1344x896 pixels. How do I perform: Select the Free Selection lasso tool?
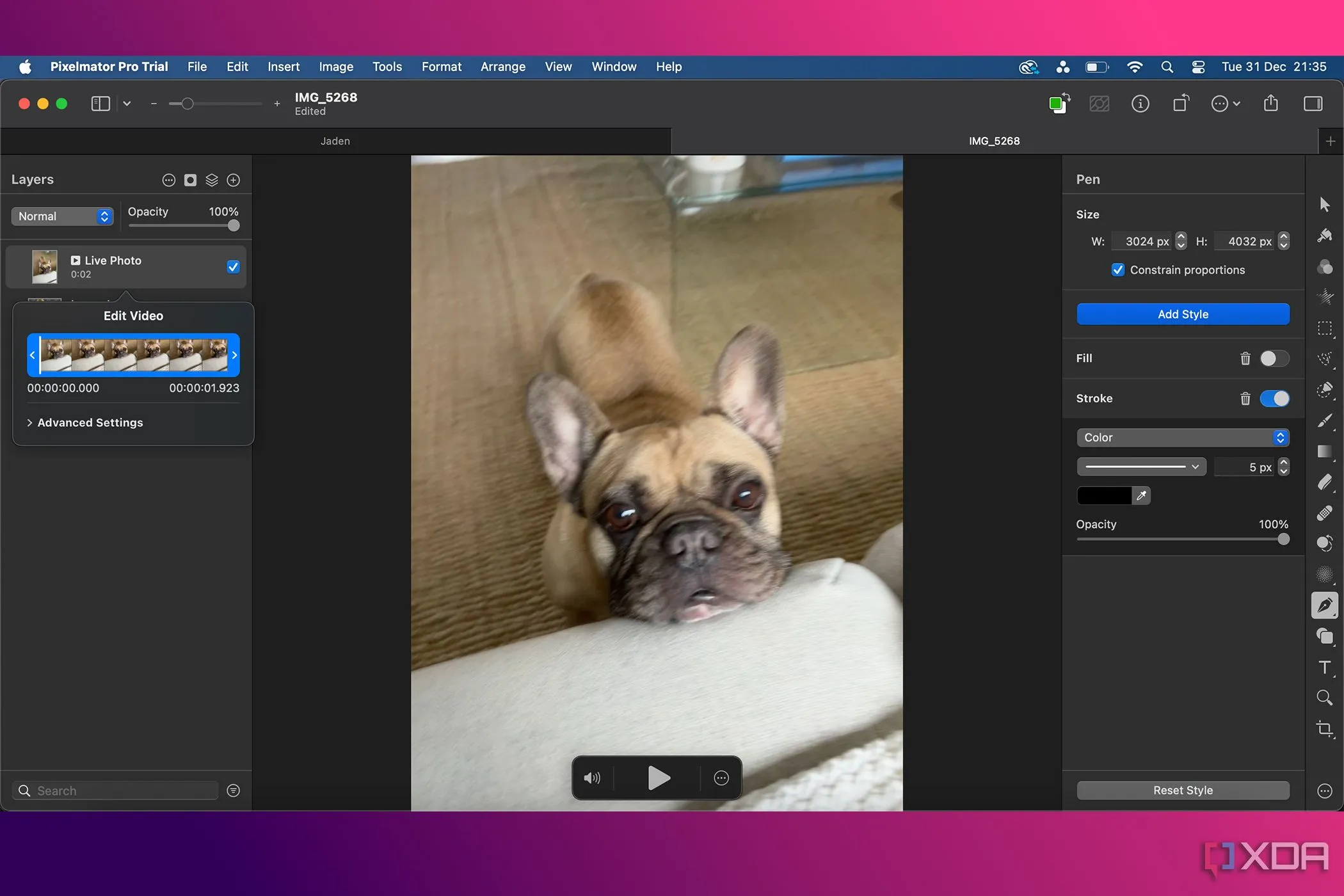coord(1325,359)
